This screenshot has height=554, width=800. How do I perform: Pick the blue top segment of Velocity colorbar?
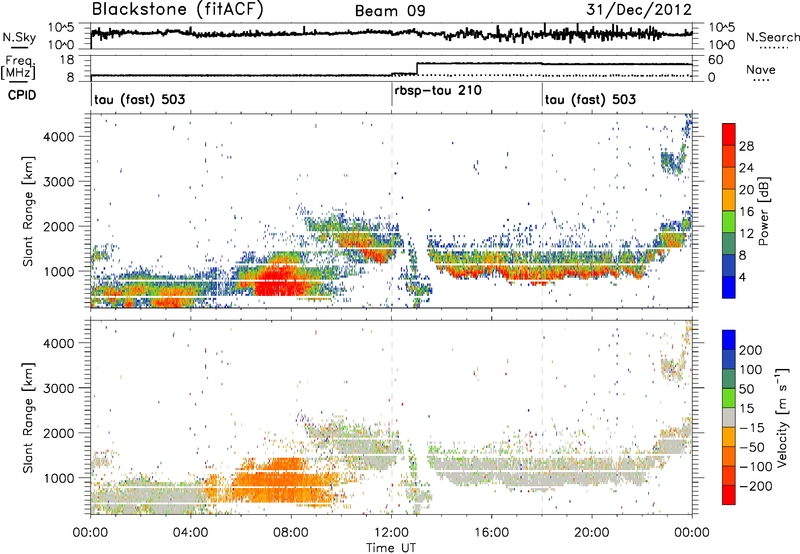click(x=729, y=340)
